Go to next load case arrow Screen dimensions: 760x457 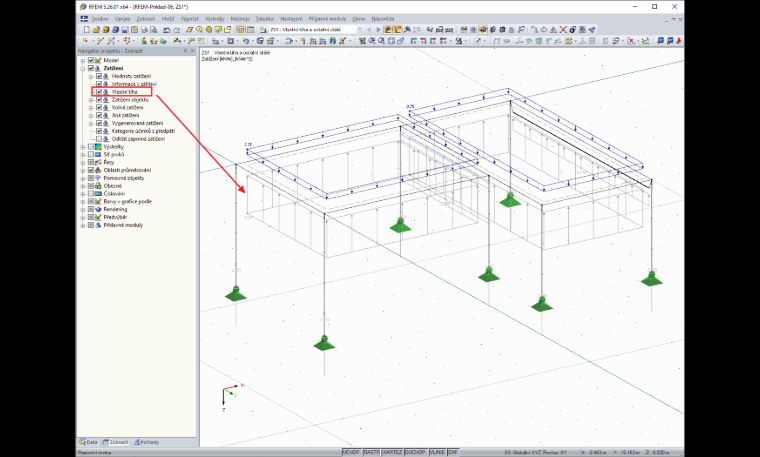[379, 30]
